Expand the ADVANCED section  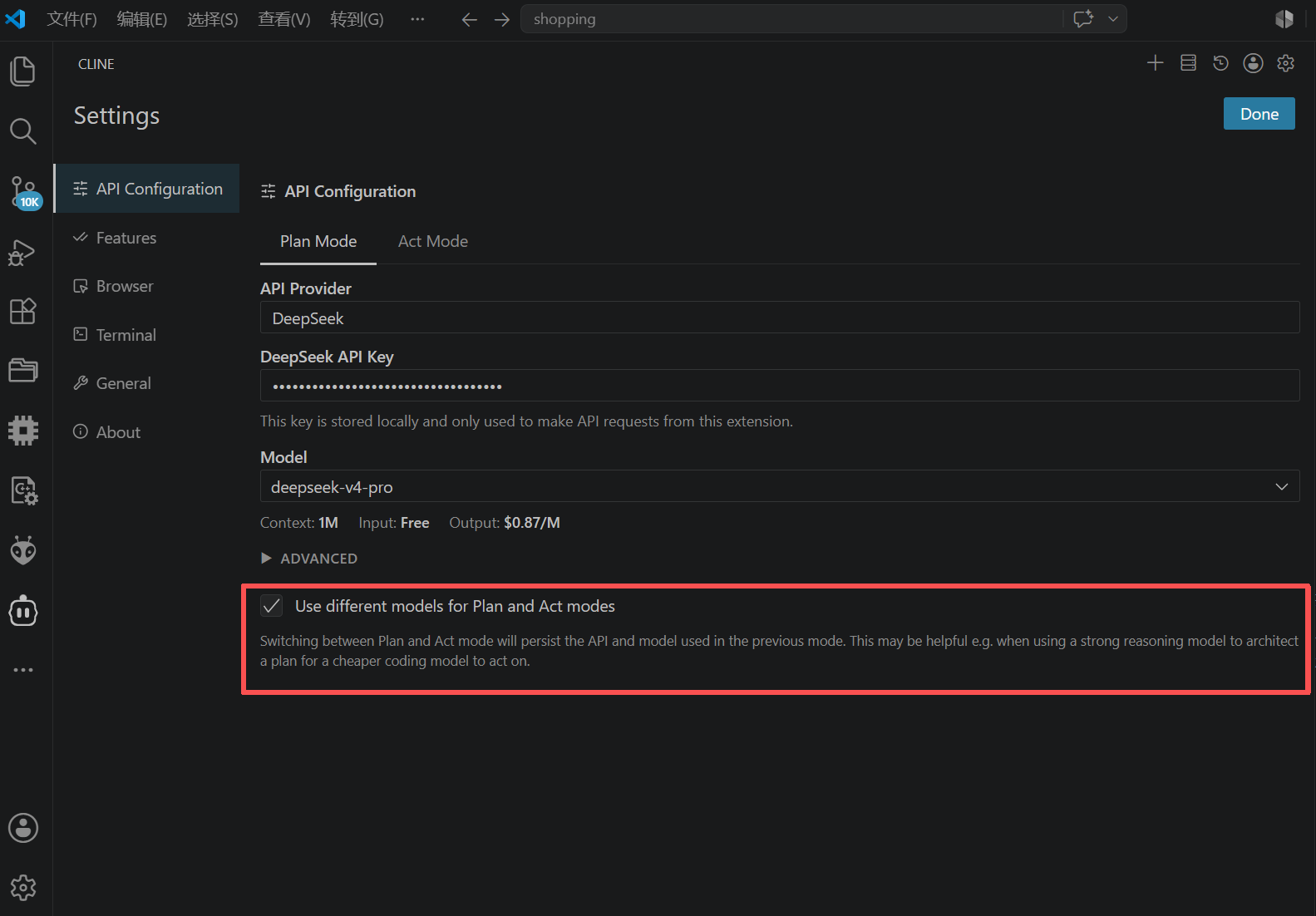pos(309,559)
